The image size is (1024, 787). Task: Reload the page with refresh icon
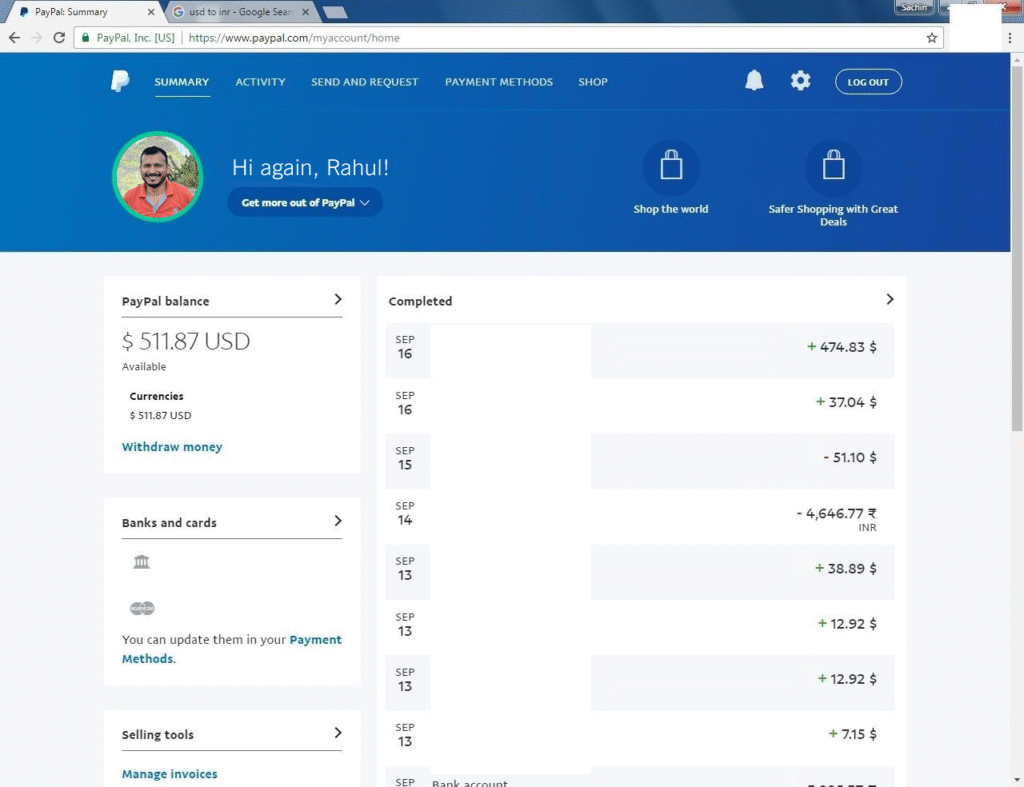pyautogui.click(x=59, y=38)
